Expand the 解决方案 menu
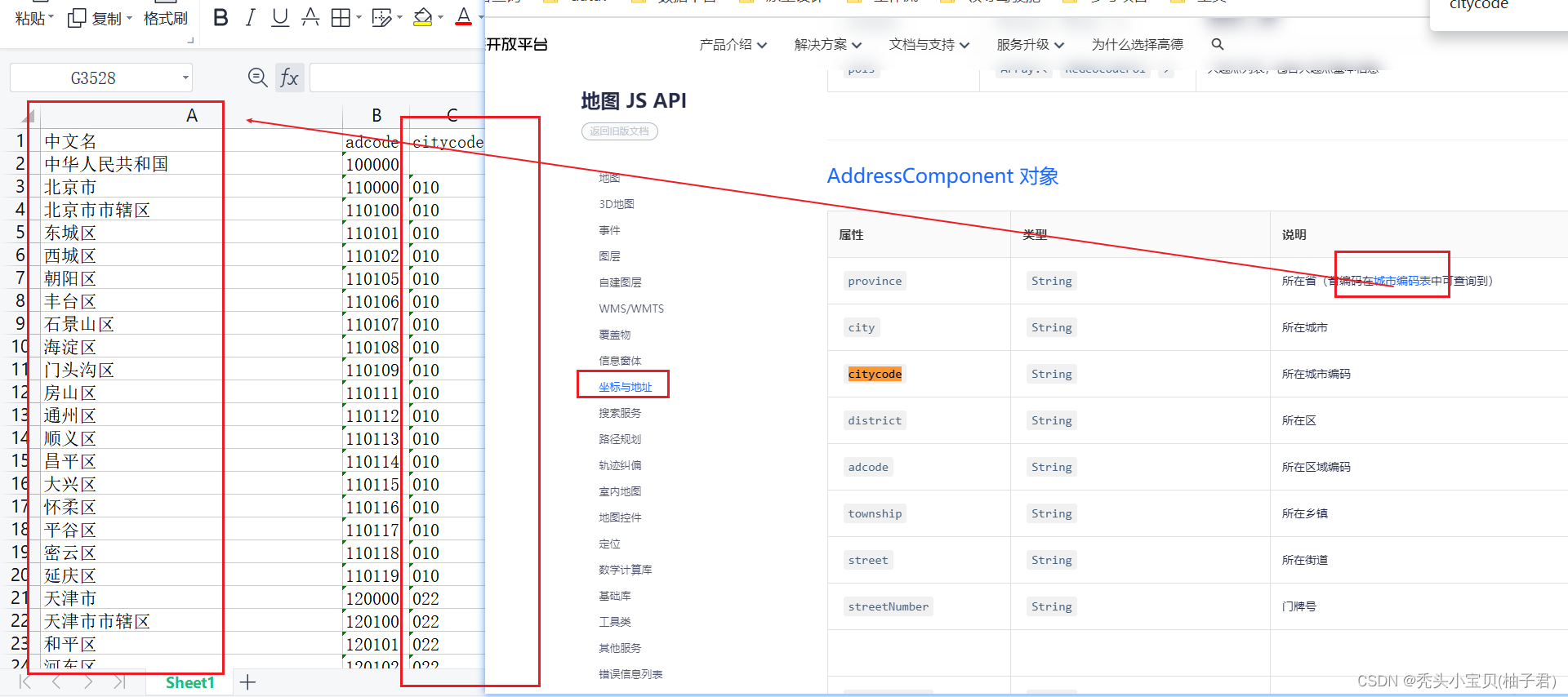Image resolution: width=1568 pixels, height=697 pixels. click(x=827, y=45)
